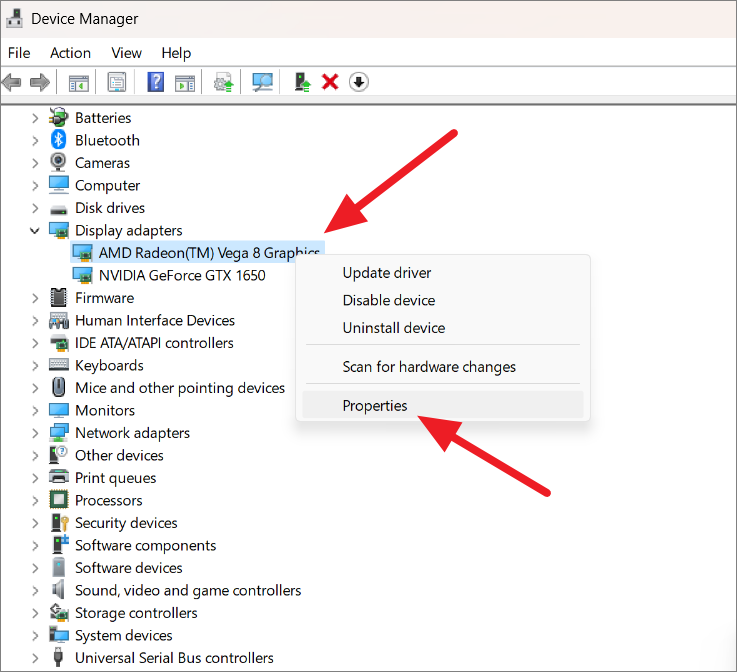Select Properties in the context menu
737x672 pixels.
(443, 405)
